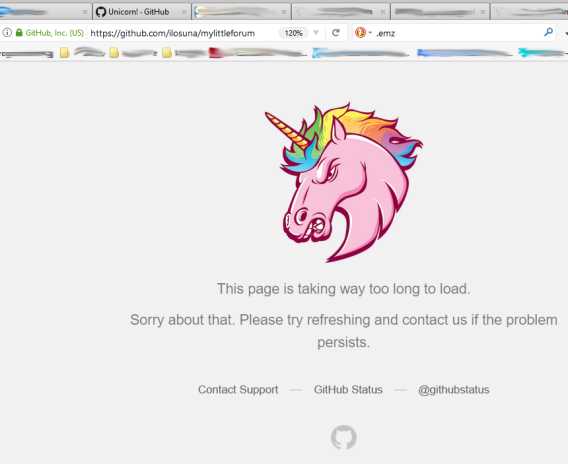The width and height of the screenshot is (568, 464).
Task: Select the Unicorn! · GitHub tab
Action: (138, 12)
